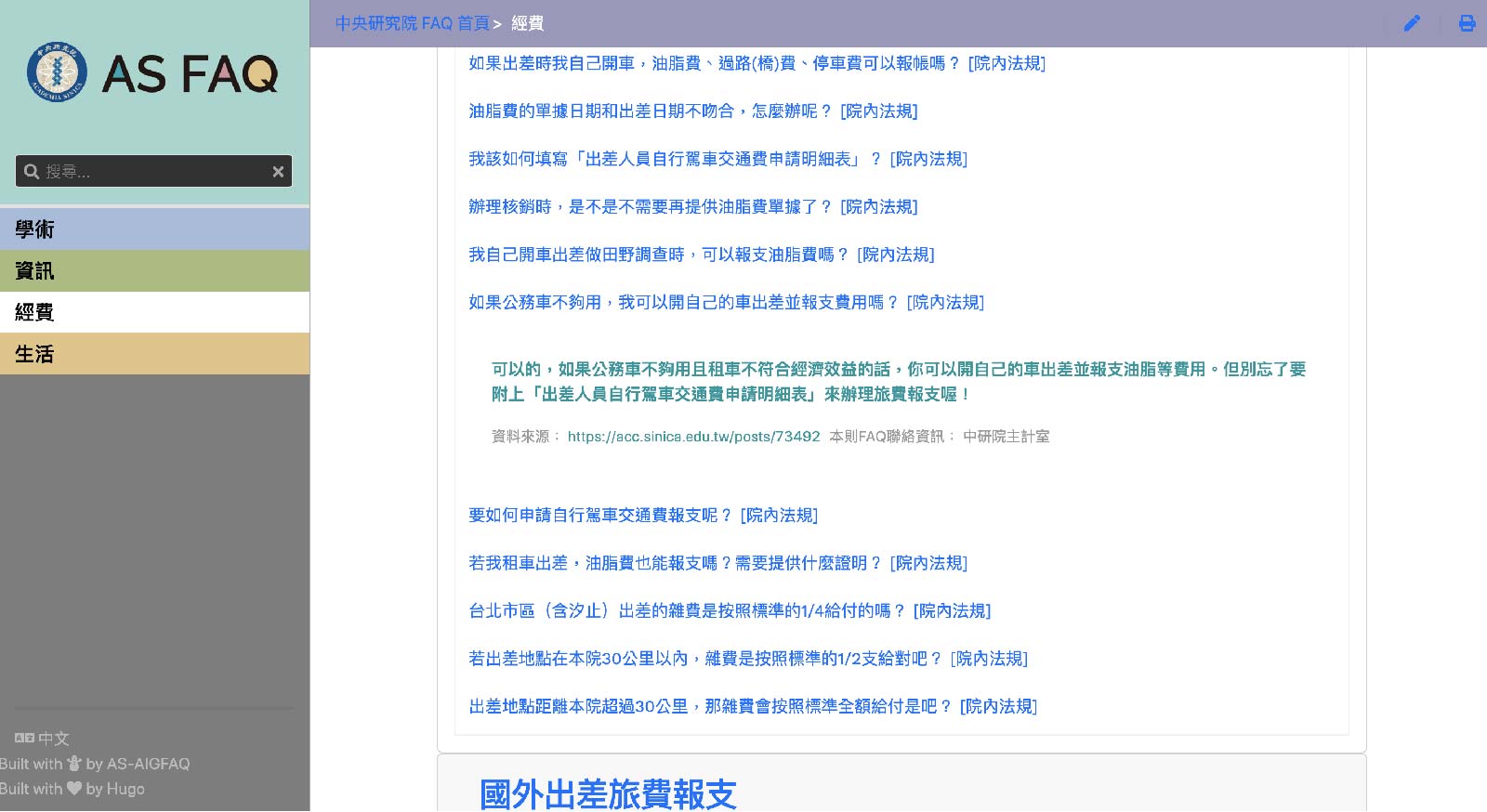Expand question 30公里以內雜費1/2

[748, 659]
